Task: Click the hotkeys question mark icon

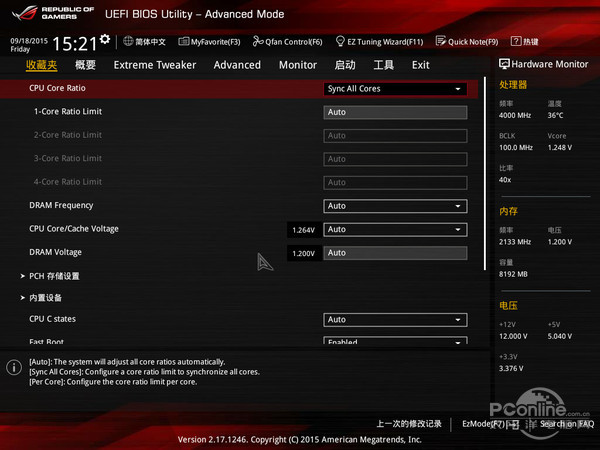Action: (516, 41)
